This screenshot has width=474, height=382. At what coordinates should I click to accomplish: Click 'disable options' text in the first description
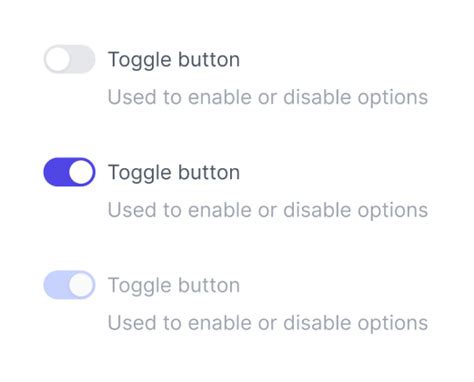coord(356,98)
